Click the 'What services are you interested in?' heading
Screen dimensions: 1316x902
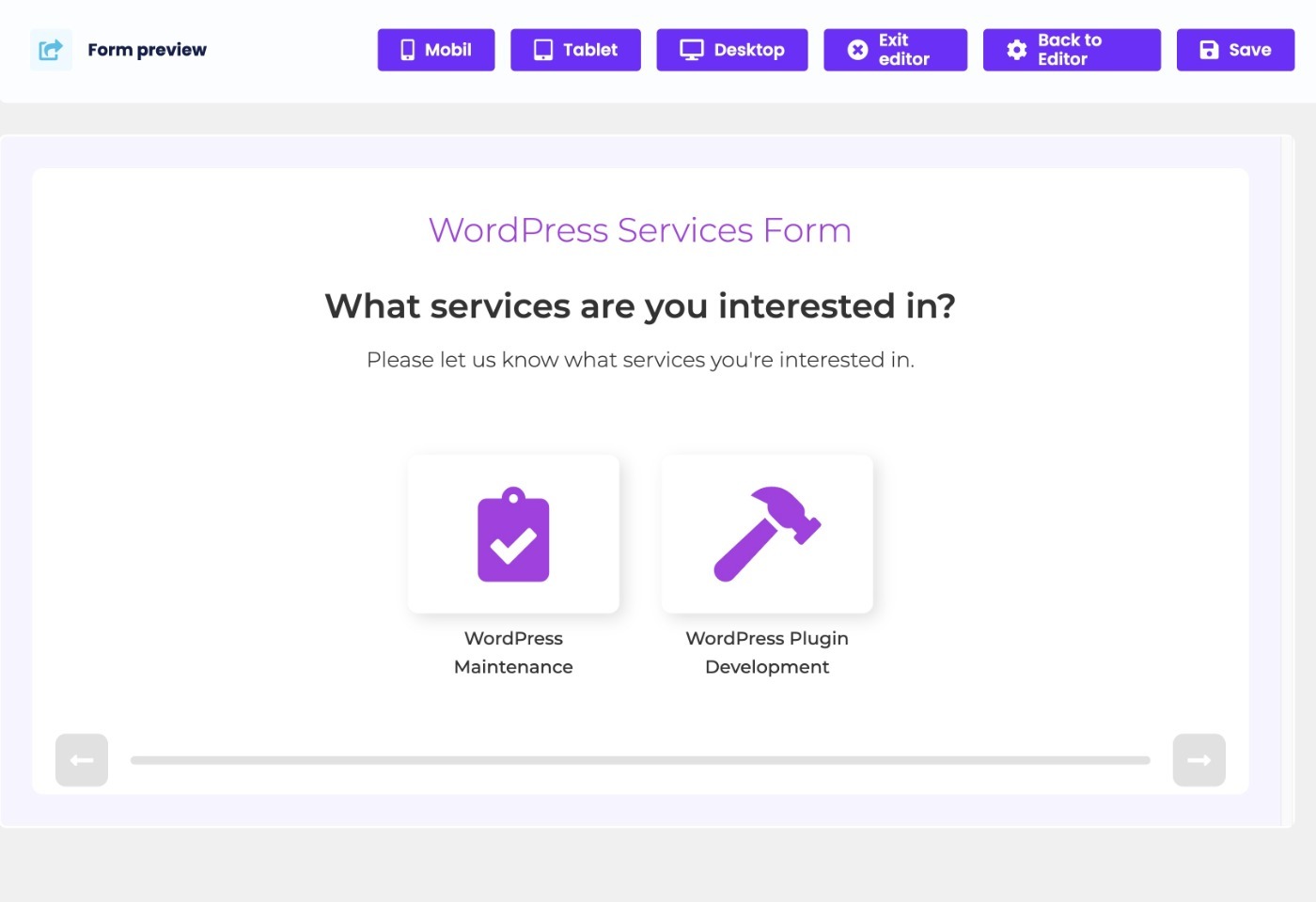pos(640,306)
